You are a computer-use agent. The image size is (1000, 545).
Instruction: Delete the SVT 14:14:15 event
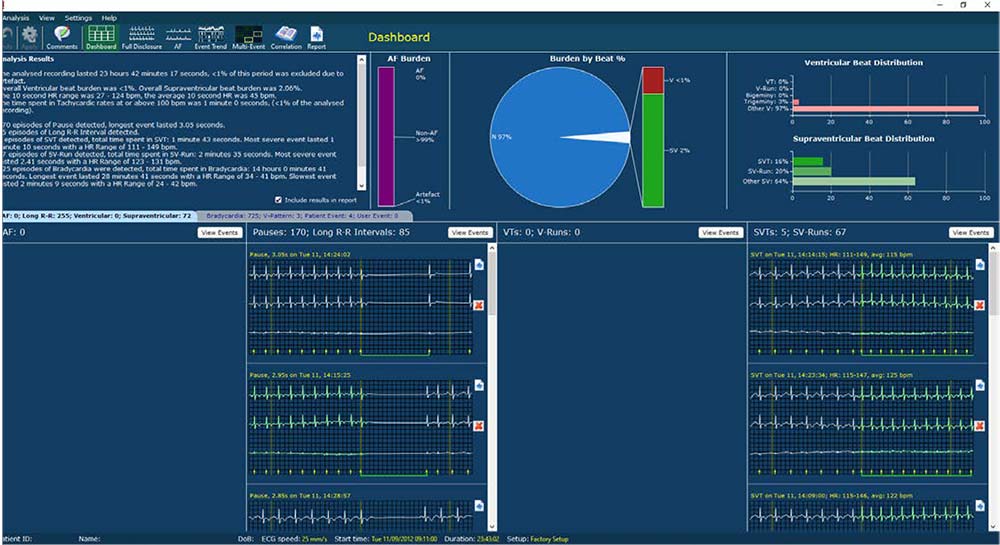(980, 305)
